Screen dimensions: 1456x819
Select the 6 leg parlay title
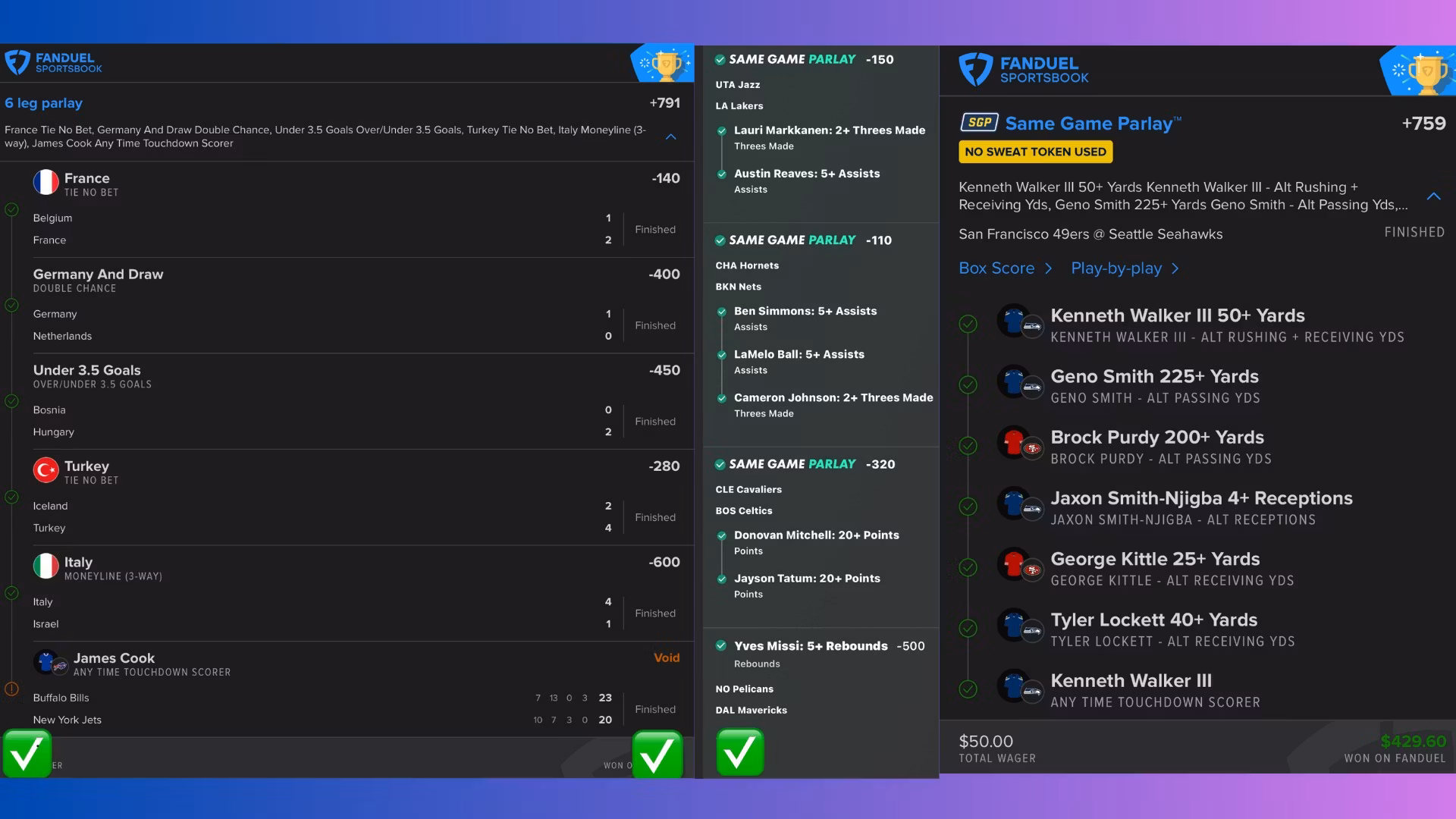coord(44,103)
